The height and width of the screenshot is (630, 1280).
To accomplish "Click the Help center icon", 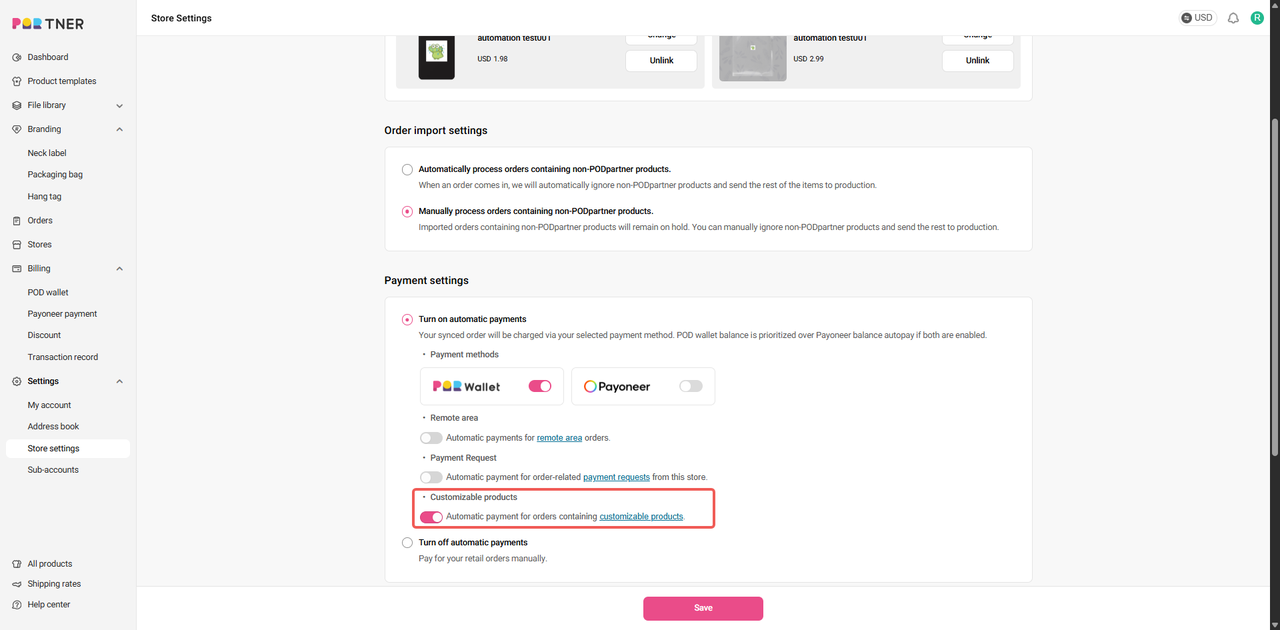I will pyautogui.click(x=17, y=605).
